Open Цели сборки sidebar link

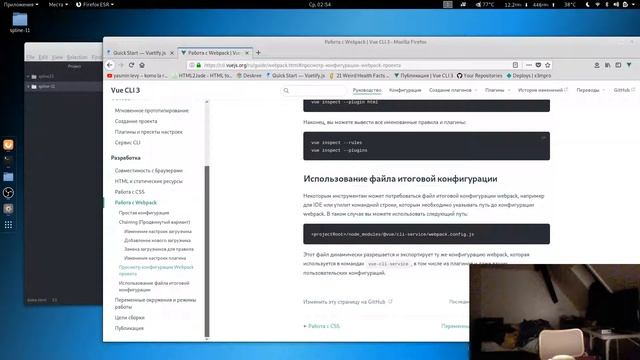click(129, 318)
